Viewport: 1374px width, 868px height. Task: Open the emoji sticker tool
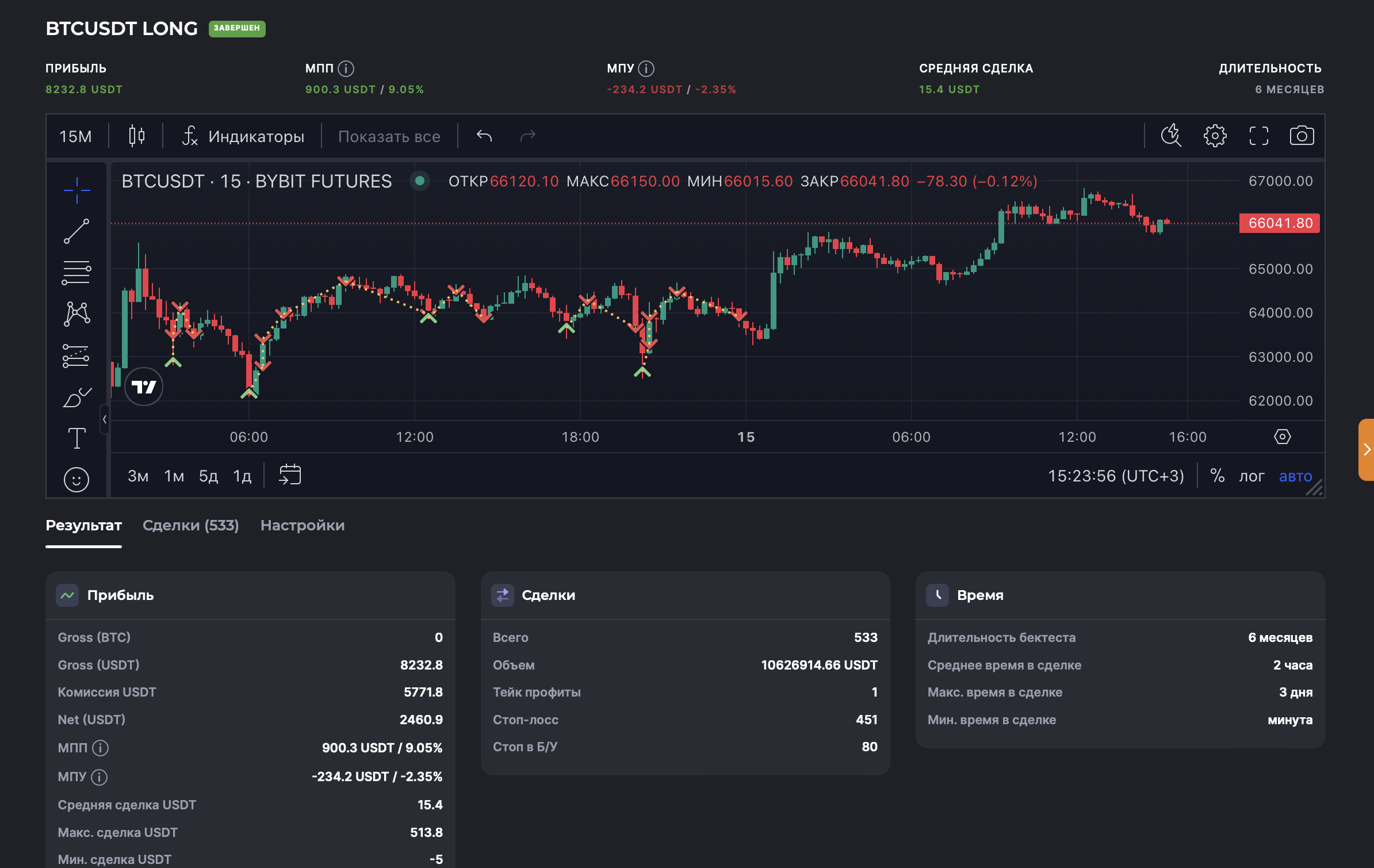(77, 479)
